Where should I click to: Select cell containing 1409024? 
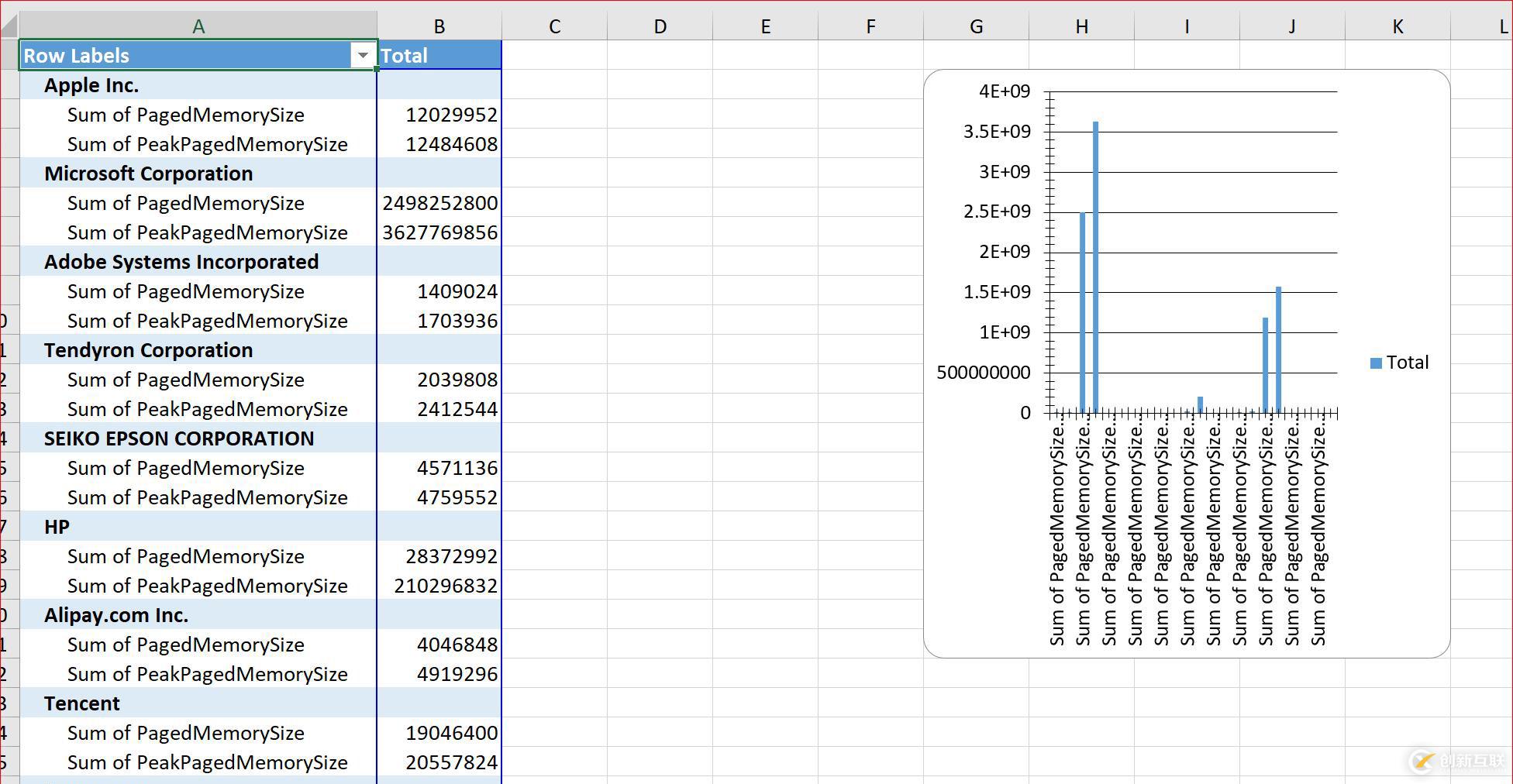[x=439, y=291]
